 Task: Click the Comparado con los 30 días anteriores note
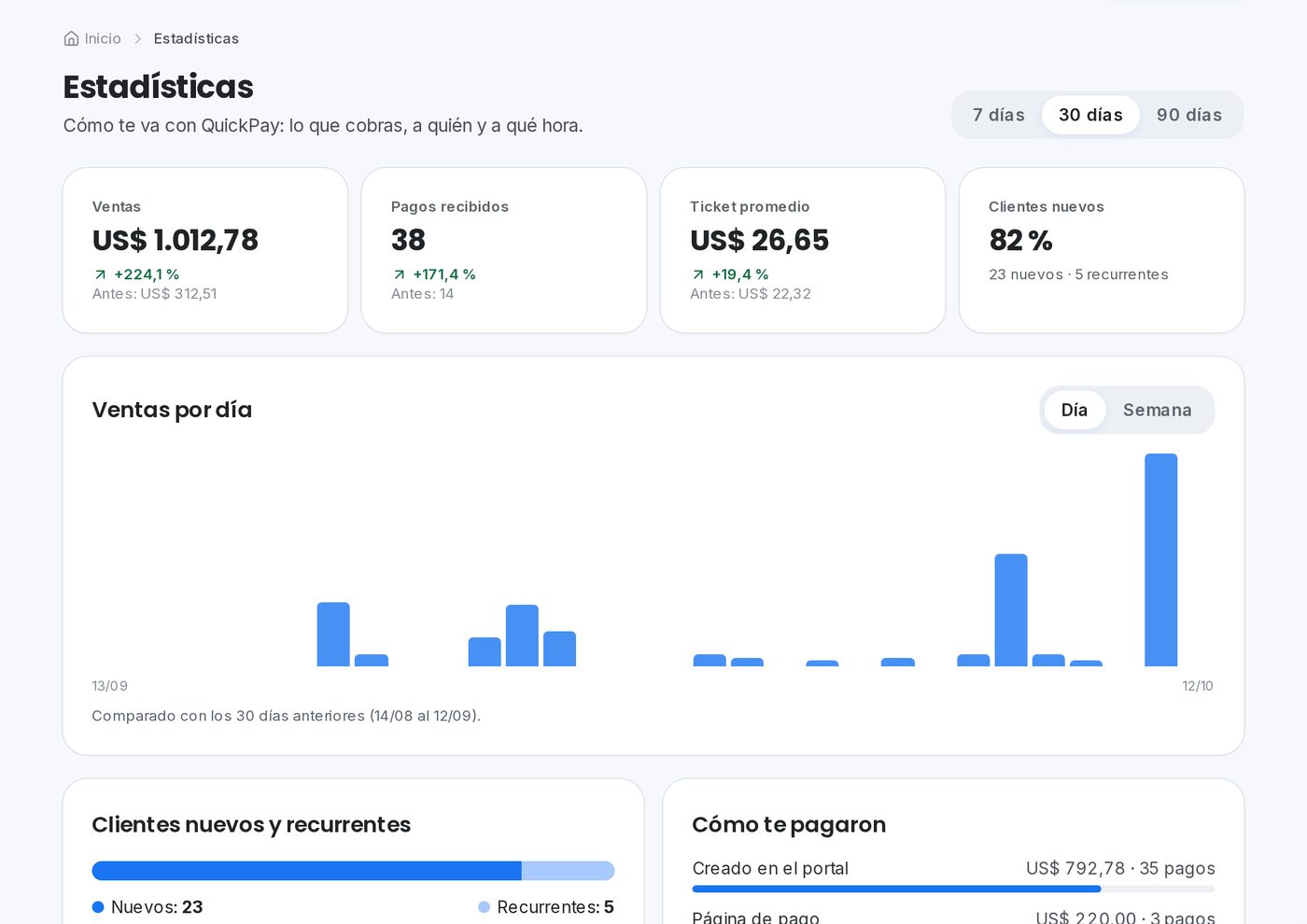pos(286,716)
